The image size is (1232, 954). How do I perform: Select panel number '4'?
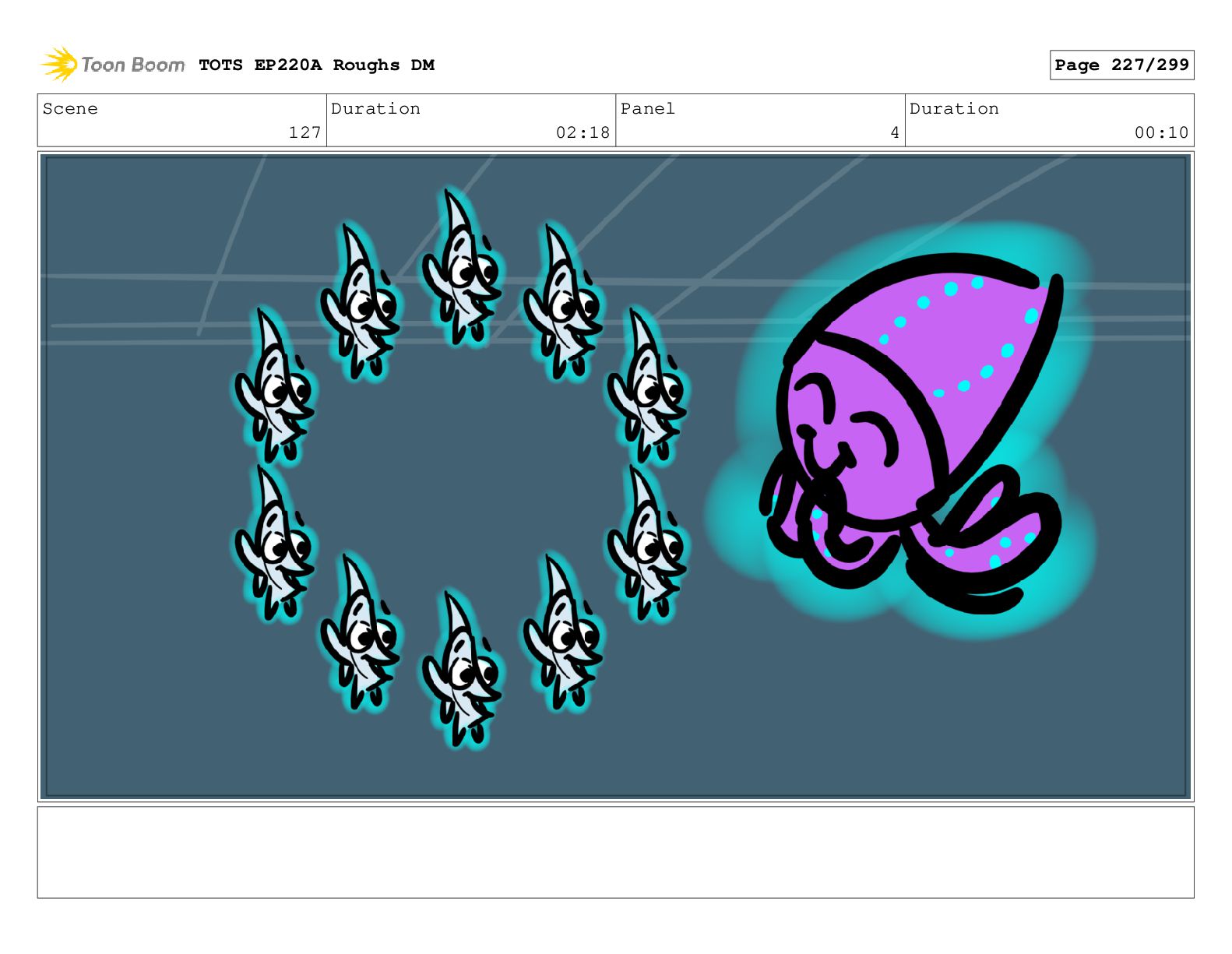(x=895, y=132)
